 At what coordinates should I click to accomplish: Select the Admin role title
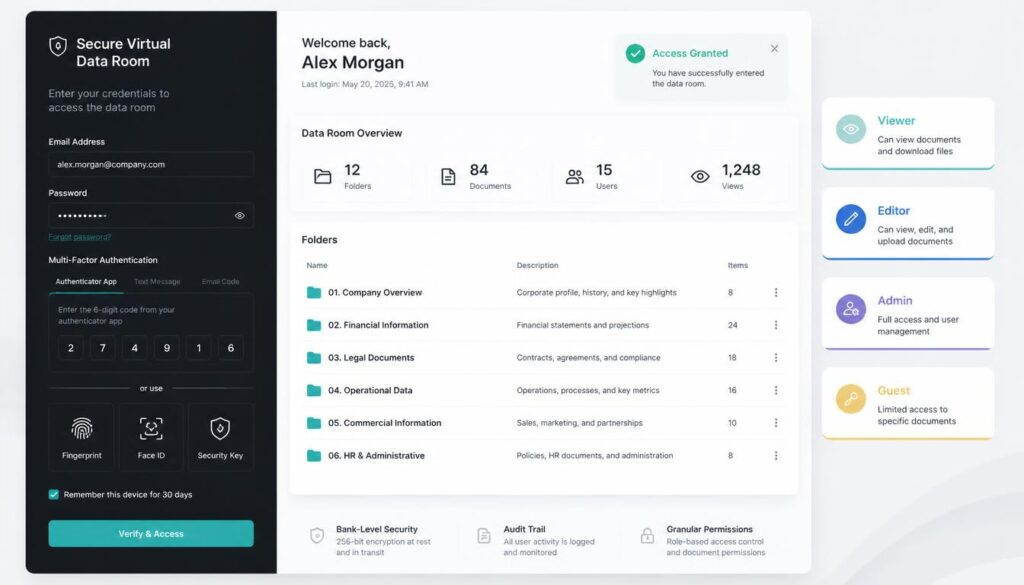[x=895, y=300]
